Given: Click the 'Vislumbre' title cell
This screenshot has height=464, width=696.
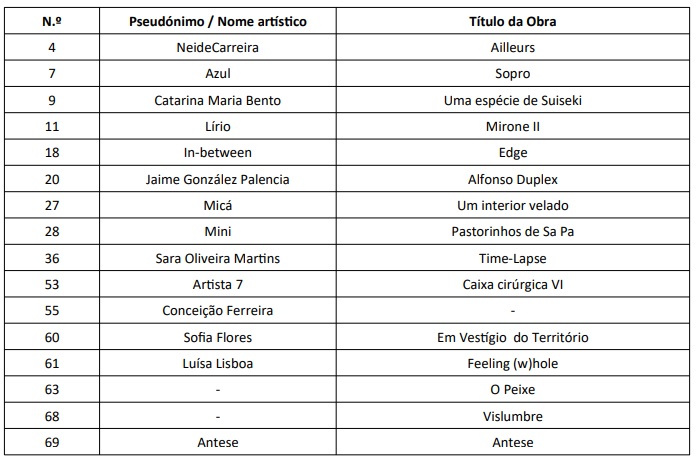Looking at the screenshot, I should (x=512, y=416).
